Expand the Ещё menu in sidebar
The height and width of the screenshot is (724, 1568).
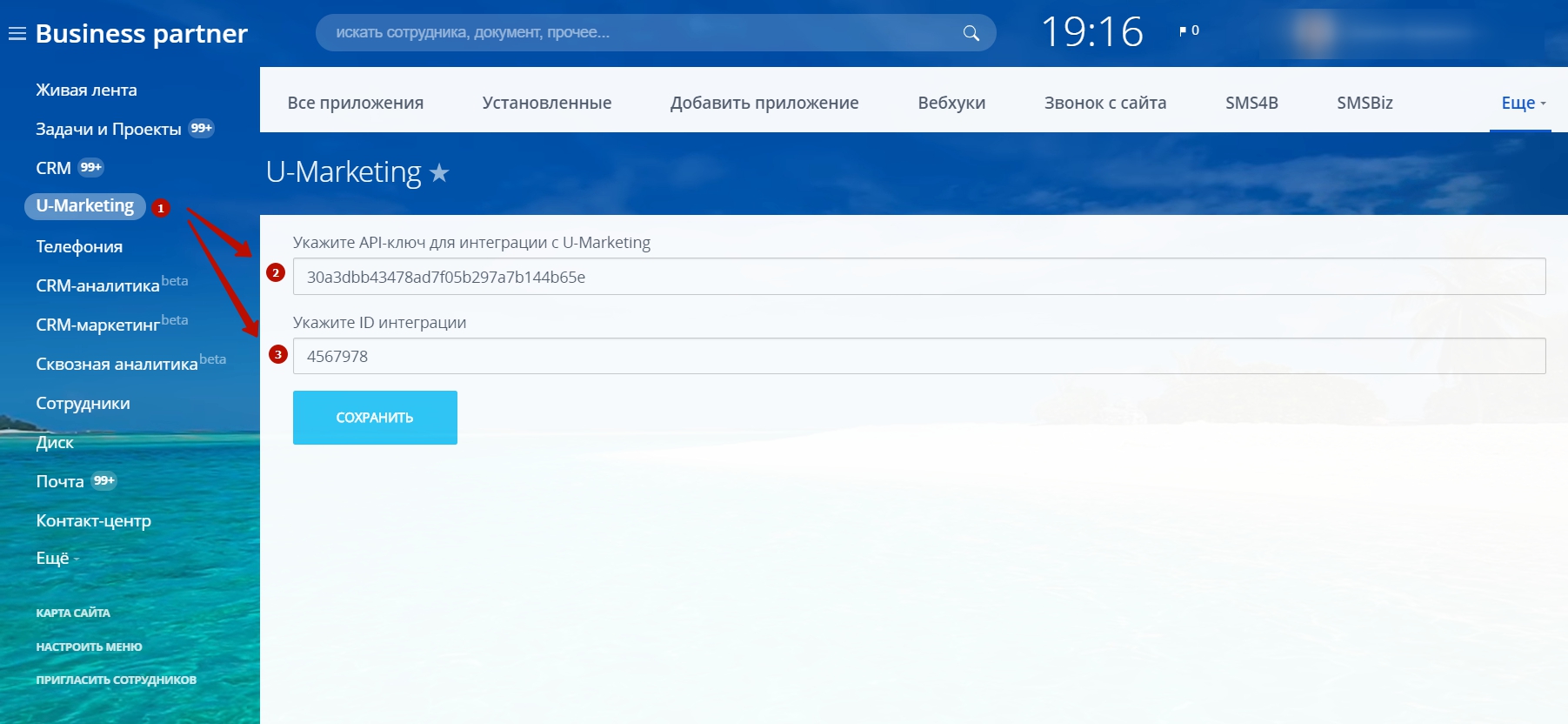tap(57, 558)
